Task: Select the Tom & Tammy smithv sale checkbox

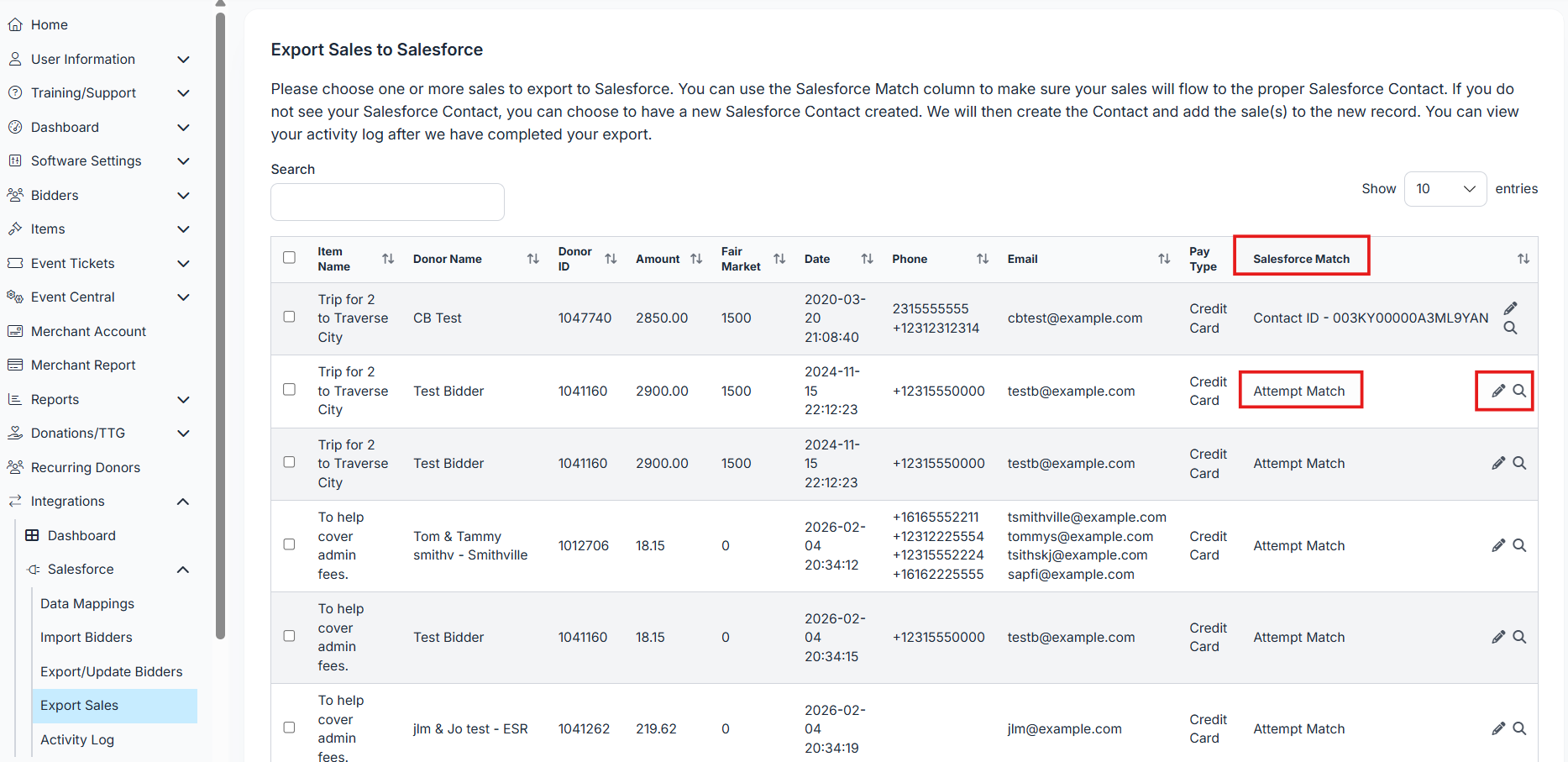Action: (289, 544)
